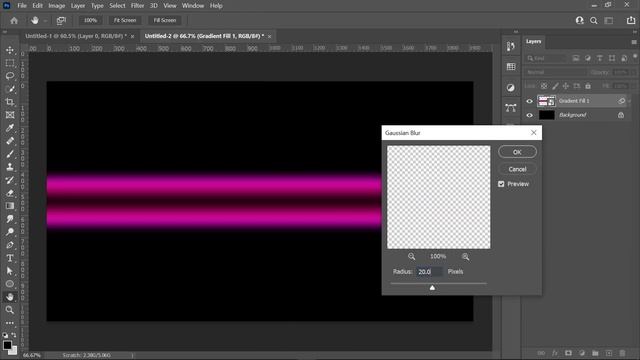
Task: Zoom in the Gaussian Blur preview
Action: pos(465,256)
